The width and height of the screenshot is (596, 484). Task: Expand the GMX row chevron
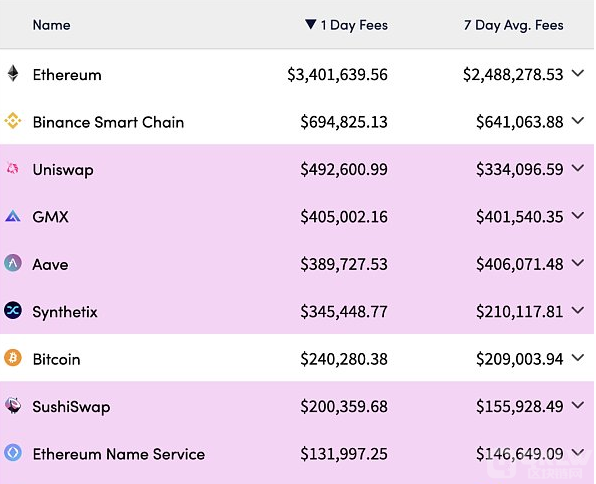point(578,216)
